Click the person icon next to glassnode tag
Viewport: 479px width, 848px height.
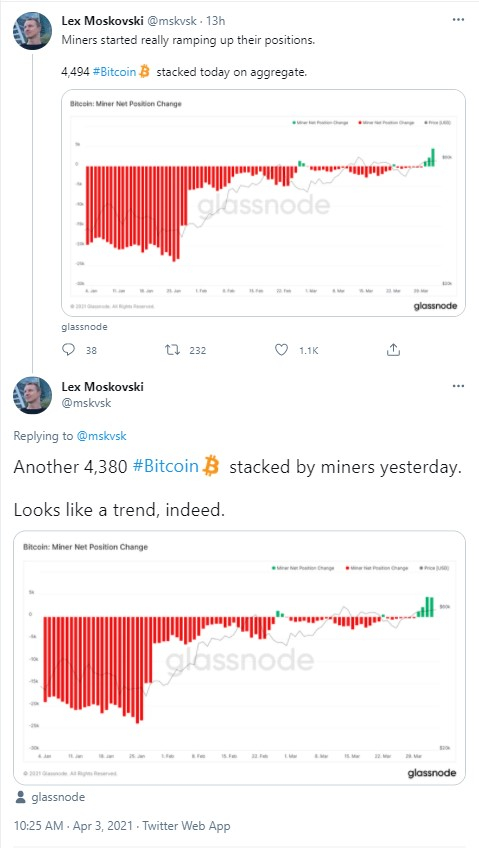(x=20, y=797)
